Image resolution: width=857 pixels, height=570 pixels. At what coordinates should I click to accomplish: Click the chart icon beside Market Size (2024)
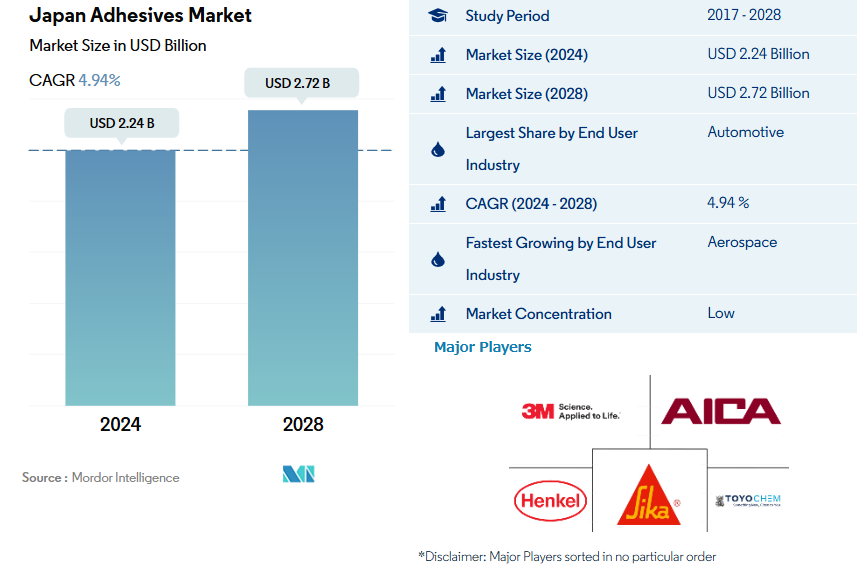click(438, 56)
